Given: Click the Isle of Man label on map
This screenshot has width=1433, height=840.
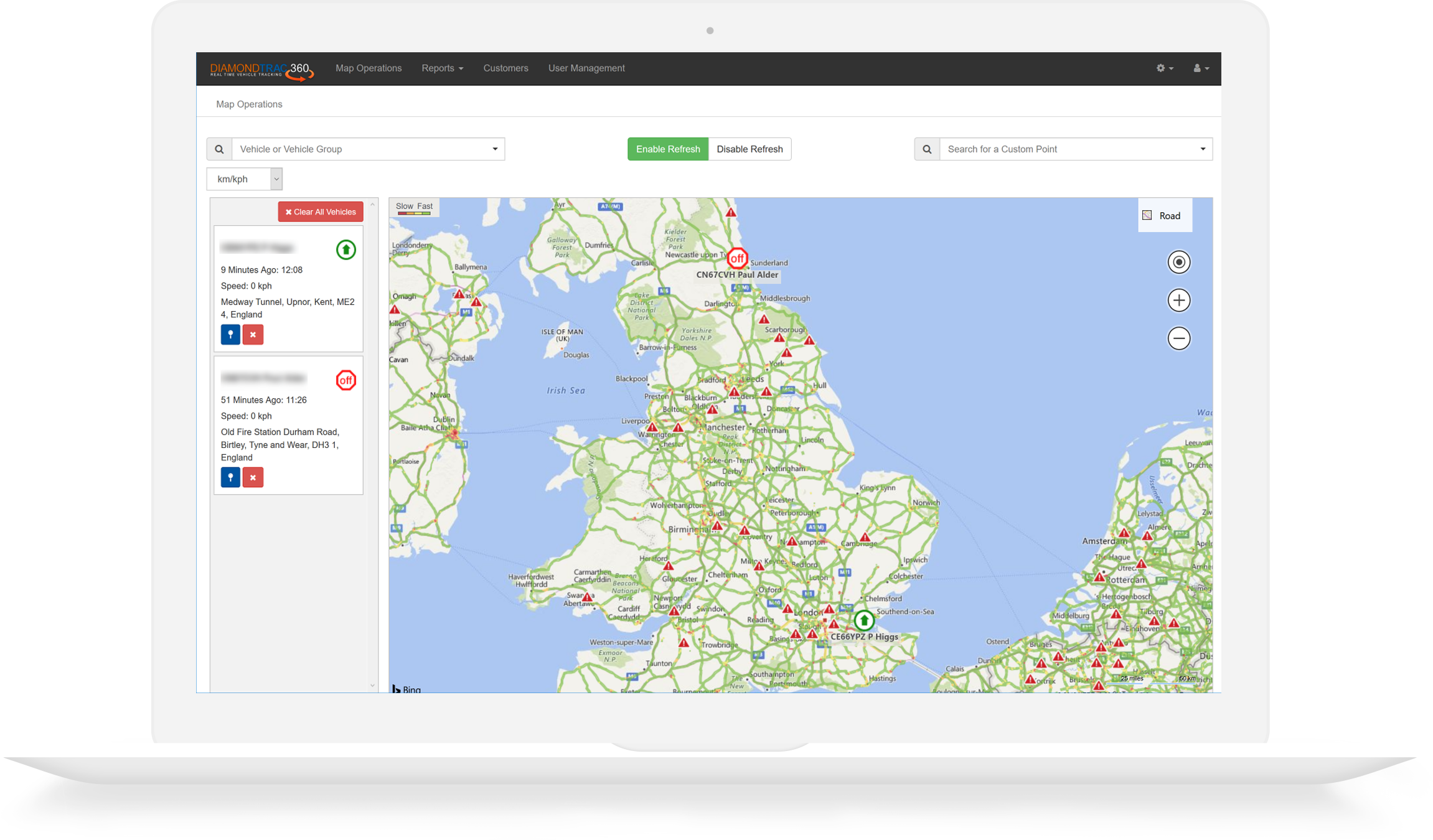Looking at the screenshot, I should [562, 335].
